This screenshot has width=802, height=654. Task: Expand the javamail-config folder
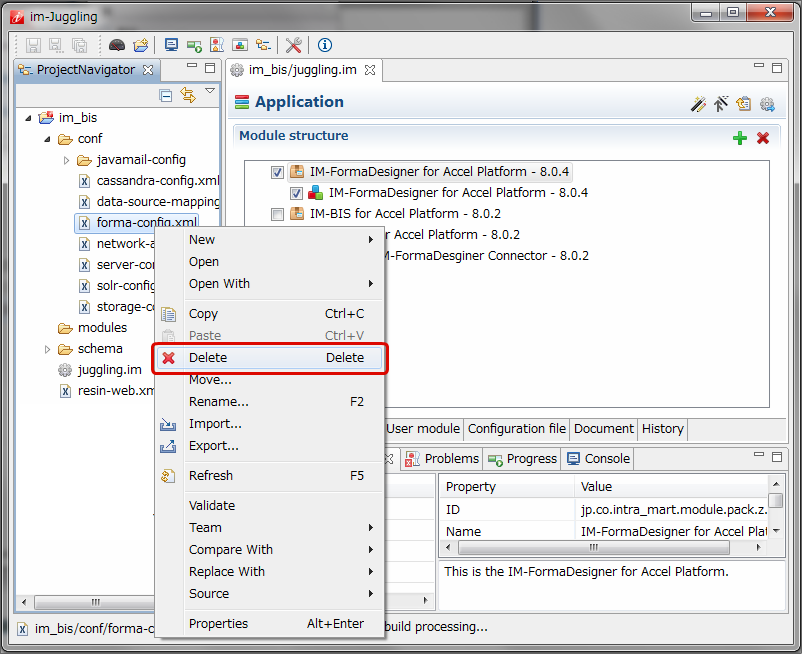point(66,161)
